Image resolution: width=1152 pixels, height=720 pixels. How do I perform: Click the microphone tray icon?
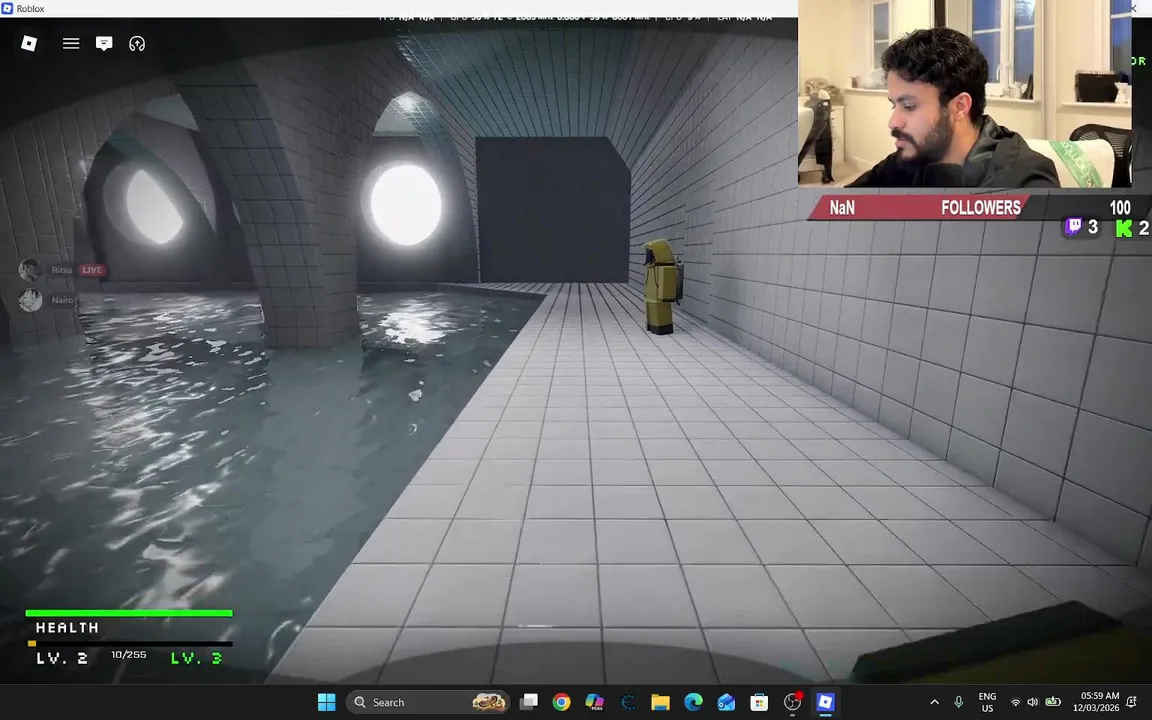pos(958,702)
